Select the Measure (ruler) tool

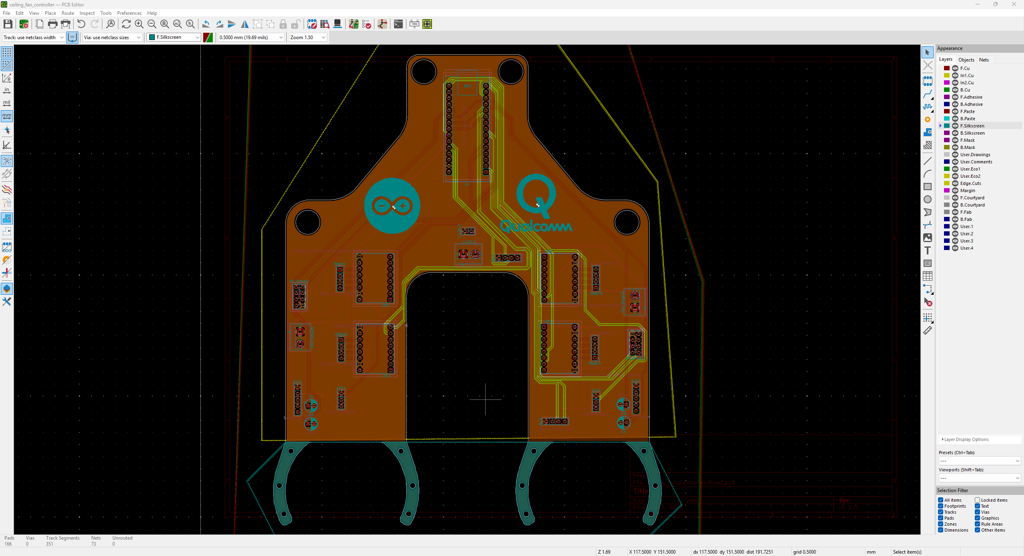pyautogui.click(x=927, y=331)
